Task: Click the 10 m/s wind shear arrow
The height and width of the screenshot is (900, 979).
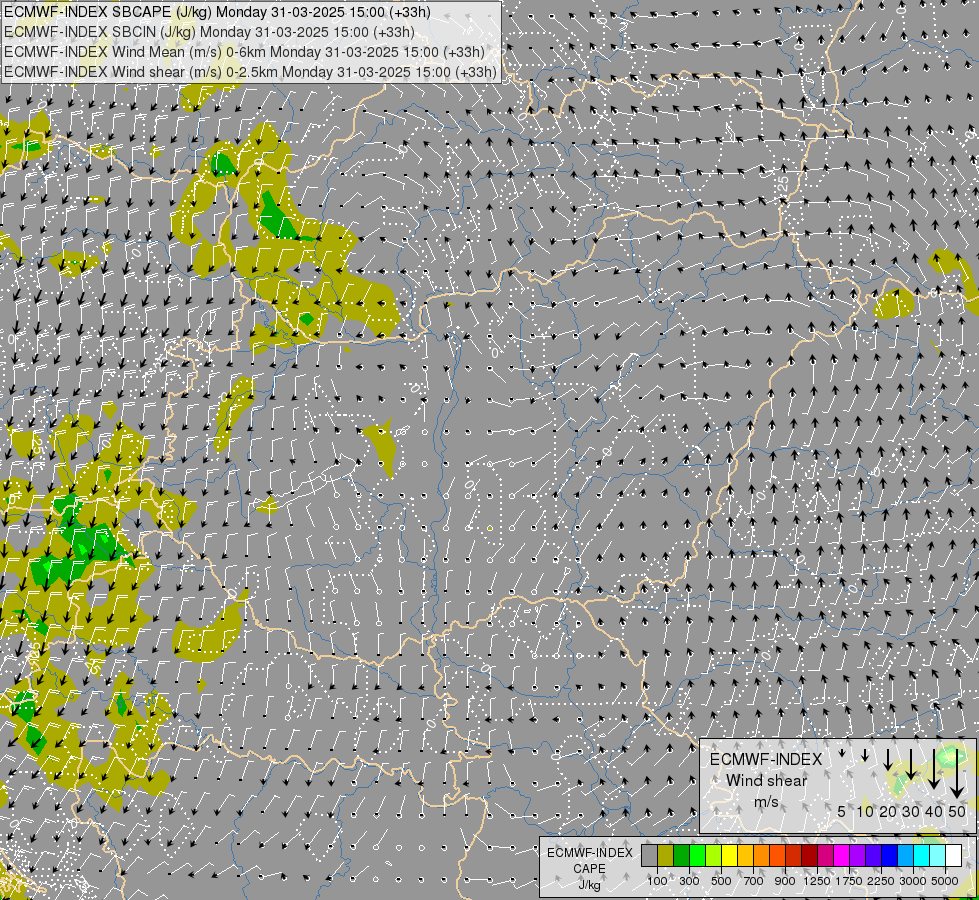Action: coord(865,755)
